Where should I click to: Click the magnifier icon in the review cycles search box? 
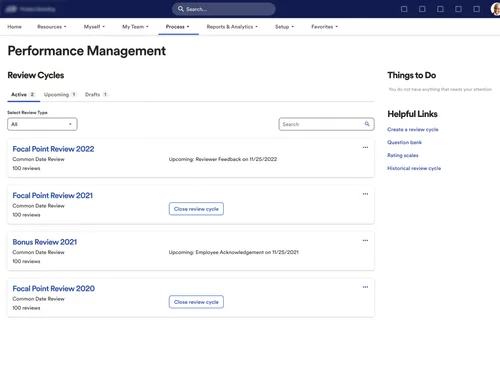[x=367, y=124]
